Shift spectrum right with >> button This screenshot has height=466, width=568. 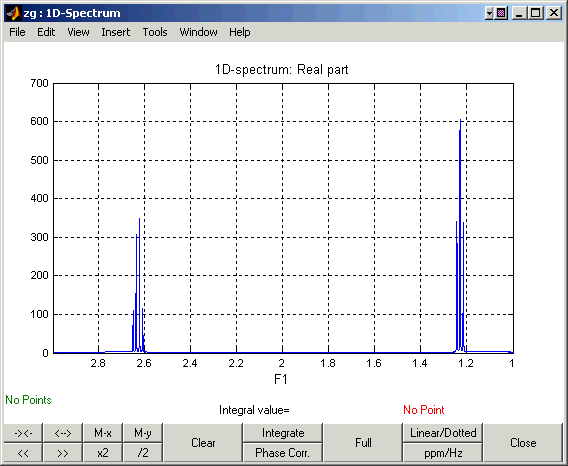coord(63,453)
